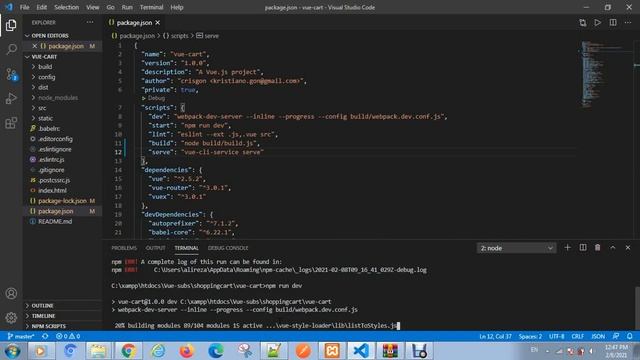Open Firefox from the Windows taskbar

(x=187, y=351)
